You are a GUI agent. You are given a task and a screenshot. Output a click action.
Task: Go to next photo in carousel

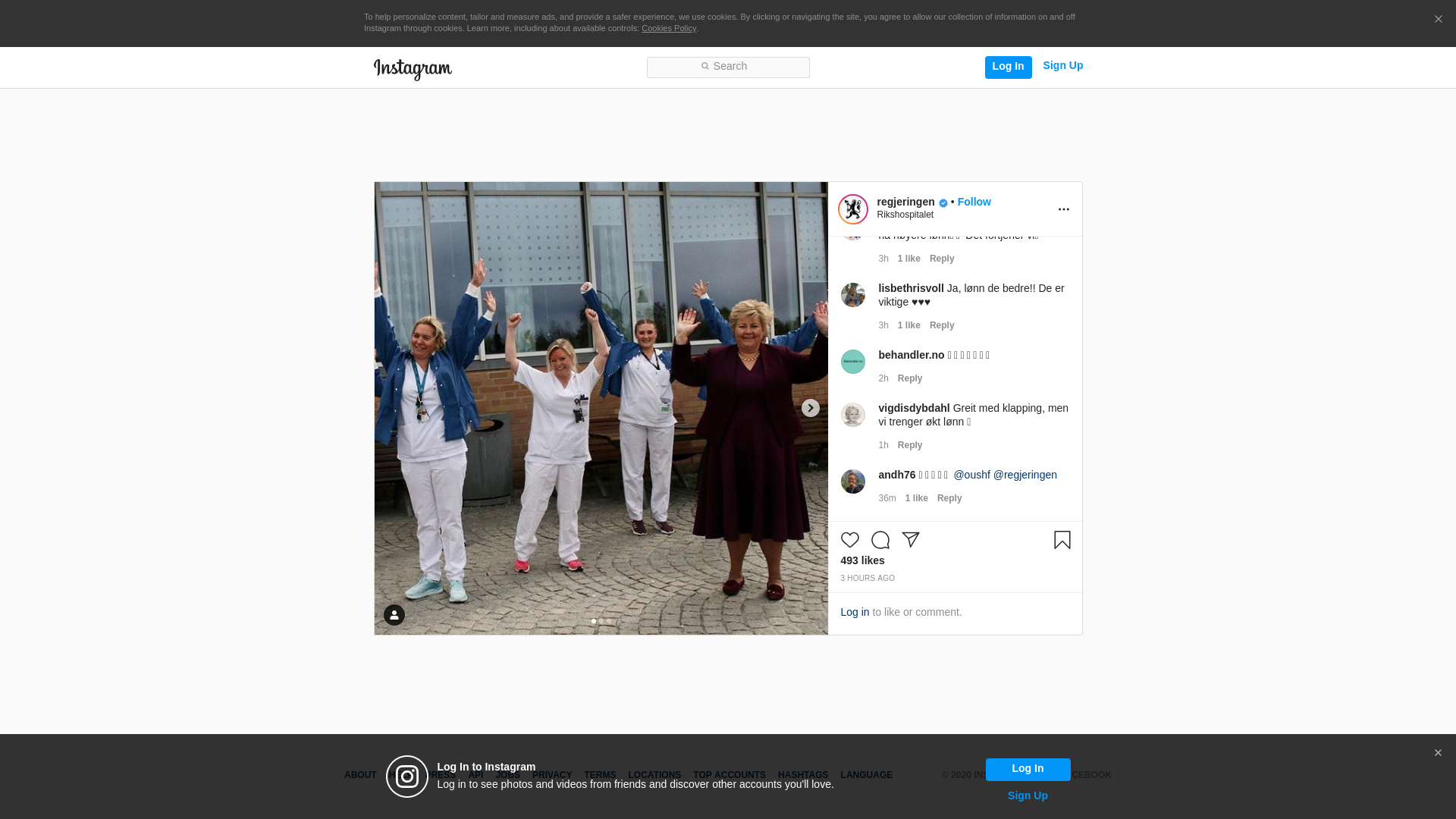(811, 408)
